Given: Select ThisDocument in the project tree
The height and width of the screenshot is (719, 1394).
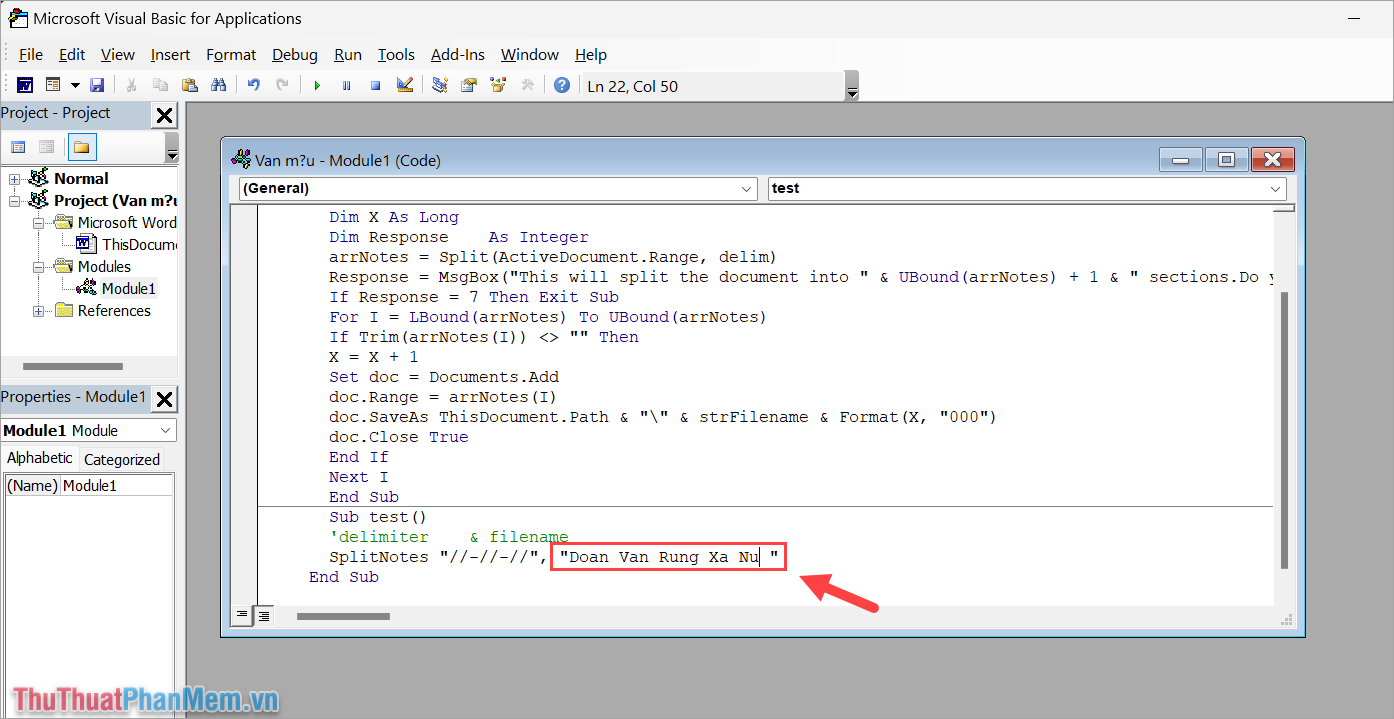Looking at the screenshot, I should [138, 245].
